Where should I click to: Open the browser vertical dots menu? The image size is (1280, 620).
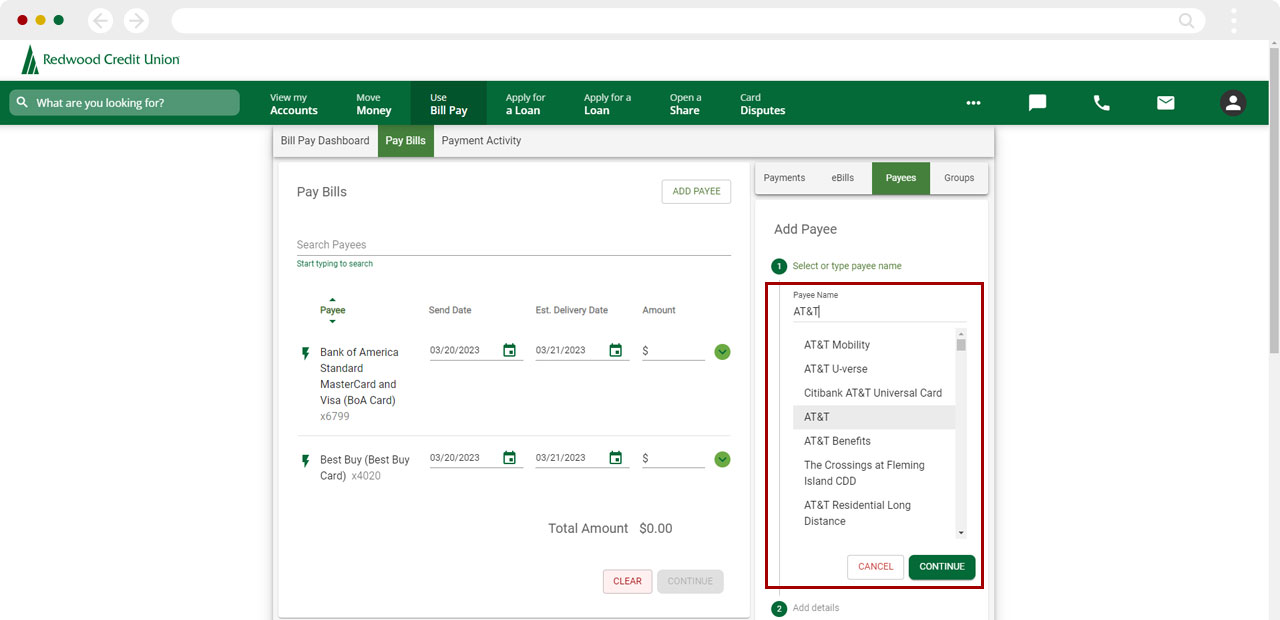pyautogui.click(x=1234, y=20)
